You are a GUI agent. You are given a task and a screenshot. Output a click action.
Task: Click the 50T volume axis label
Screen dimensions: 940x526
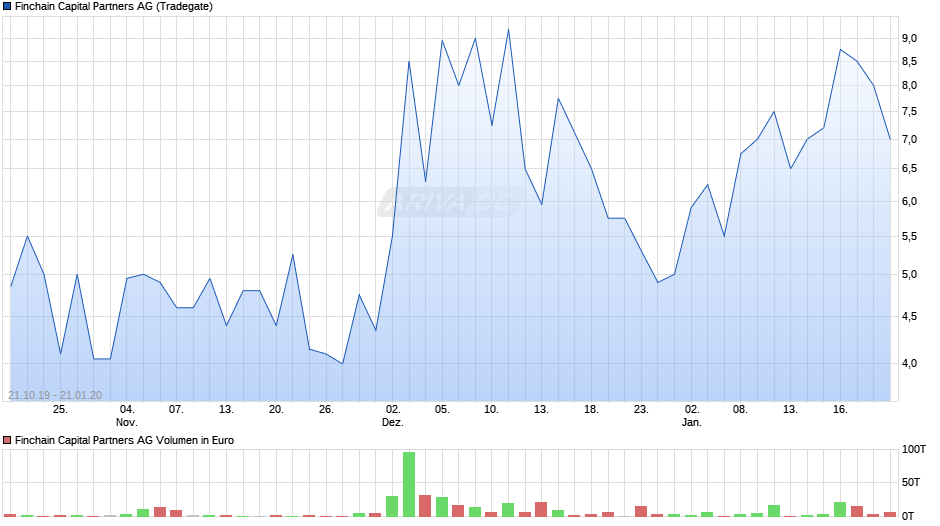pyautogui.click(x=911, y=482)
